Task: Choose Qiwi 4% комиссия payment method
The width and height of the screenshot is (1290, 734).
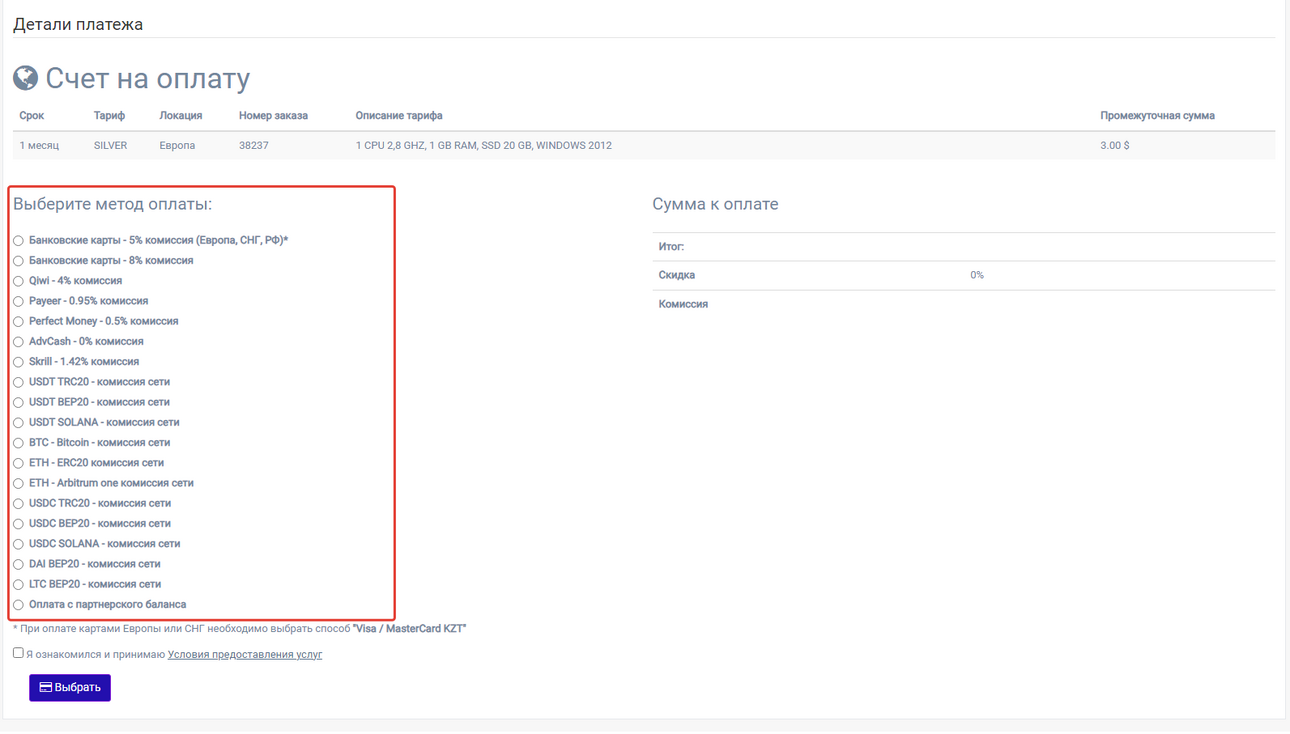Action: coord(18,281)
